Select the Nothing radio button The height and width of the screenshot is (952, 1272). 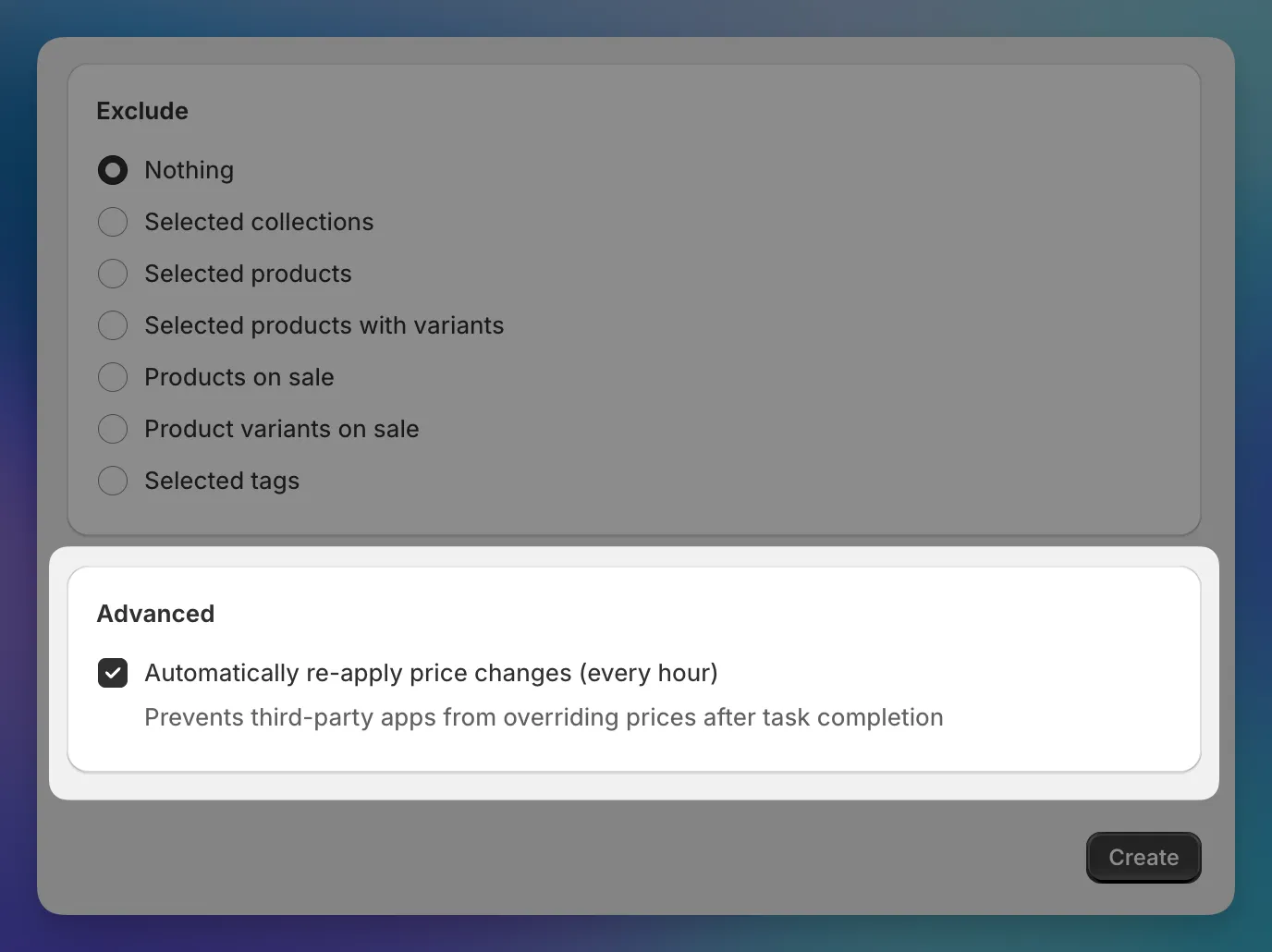[x=112, y=170]
